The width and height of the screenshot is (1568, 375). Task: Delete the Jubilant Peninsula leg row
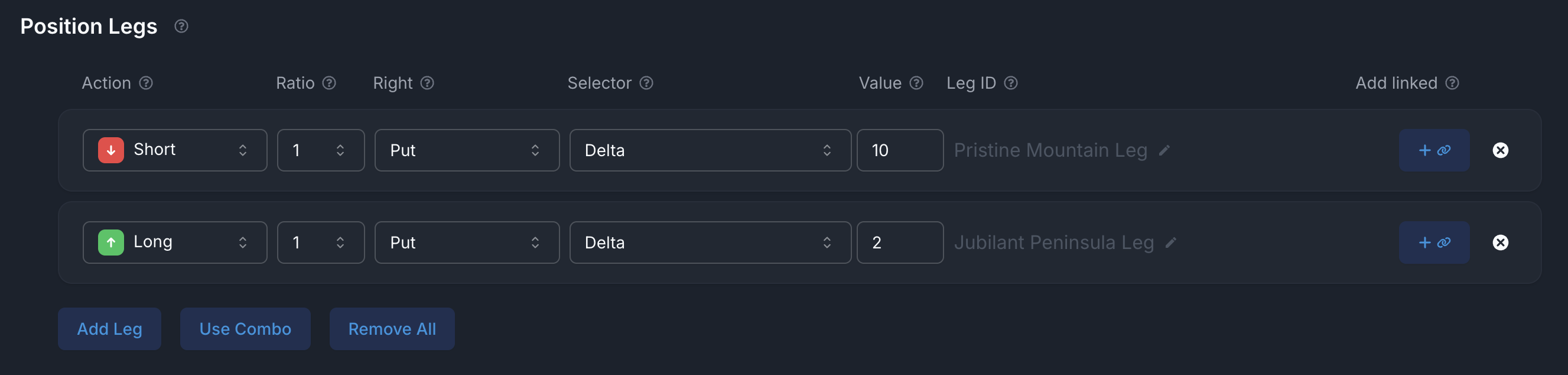click(1500, 243)
